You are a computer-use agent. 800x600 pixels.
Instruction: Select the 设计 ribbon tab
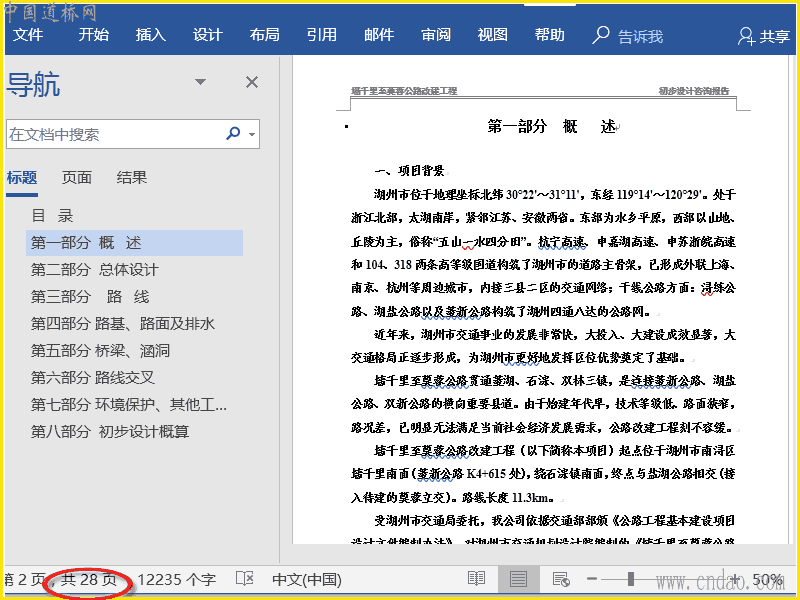pos(208,35)
